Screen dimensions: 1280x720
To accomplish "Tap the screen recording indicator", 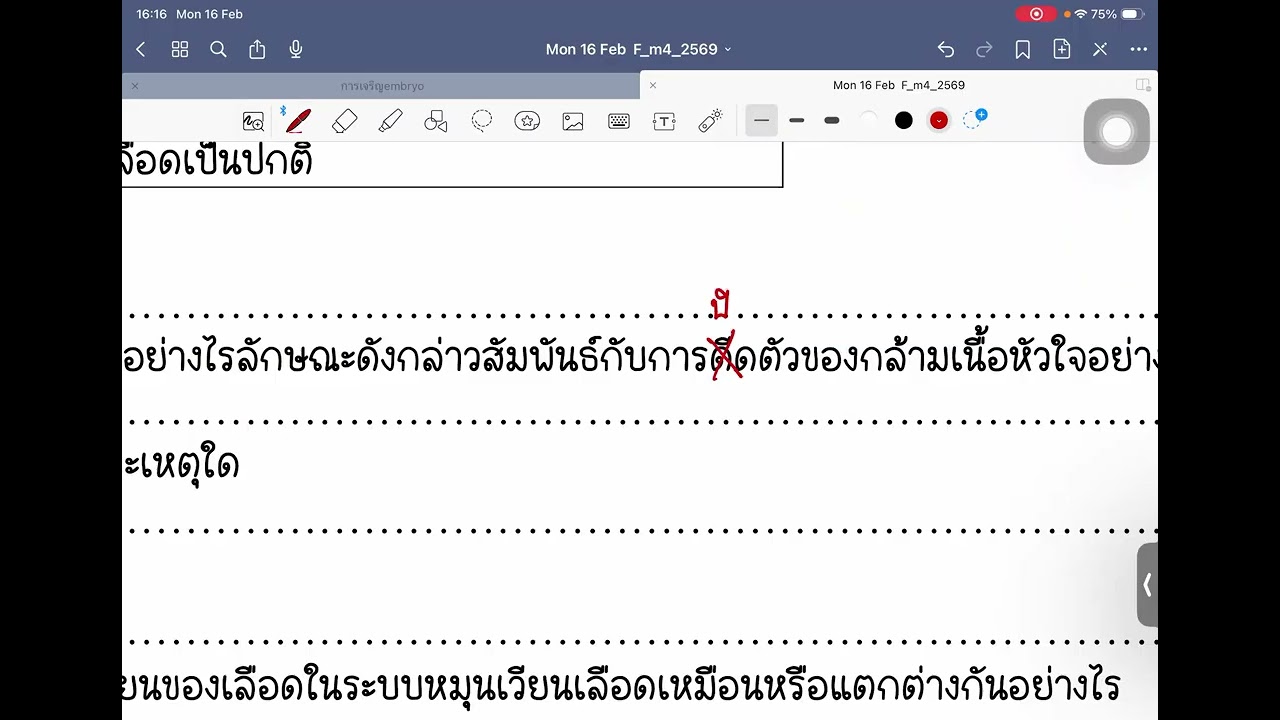I will coord(1037,14).
